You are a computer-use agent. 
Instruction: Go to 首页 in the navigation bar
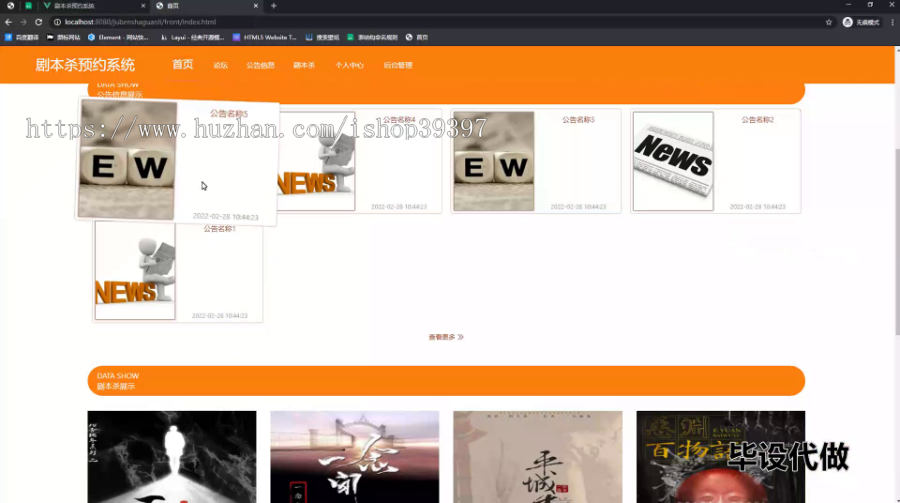point(183,64)
